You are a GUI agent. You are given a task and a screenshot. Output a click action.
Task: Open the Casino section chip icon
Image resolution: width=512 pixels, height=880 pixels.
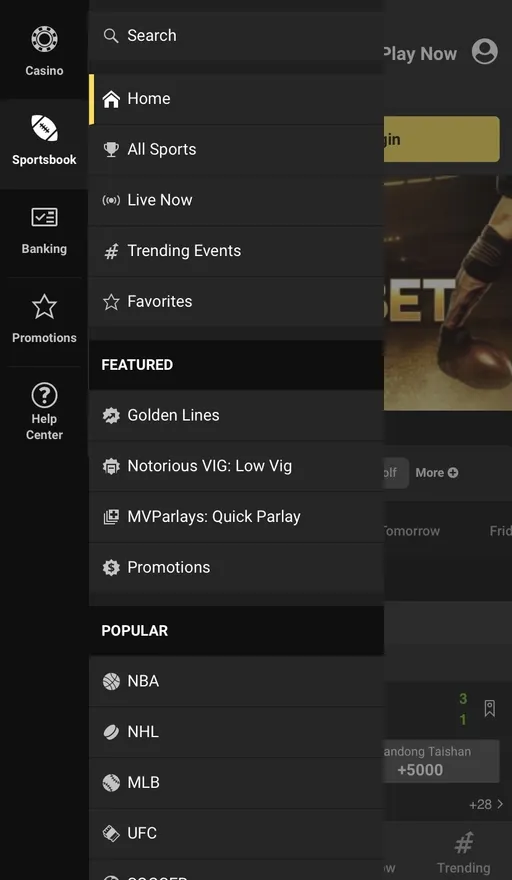click(x=44, y=39)
